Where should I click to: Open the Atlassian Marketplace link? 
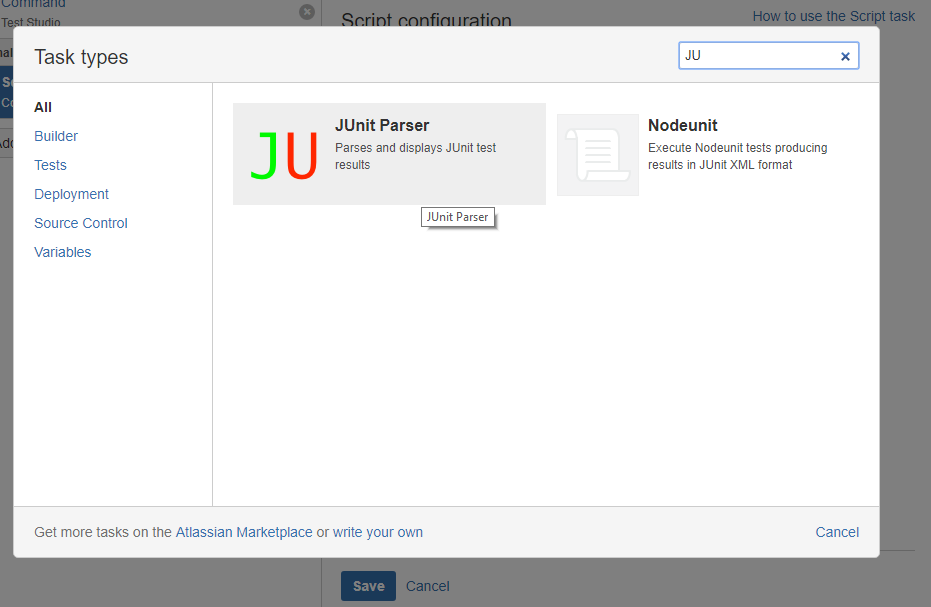(244, 532)
